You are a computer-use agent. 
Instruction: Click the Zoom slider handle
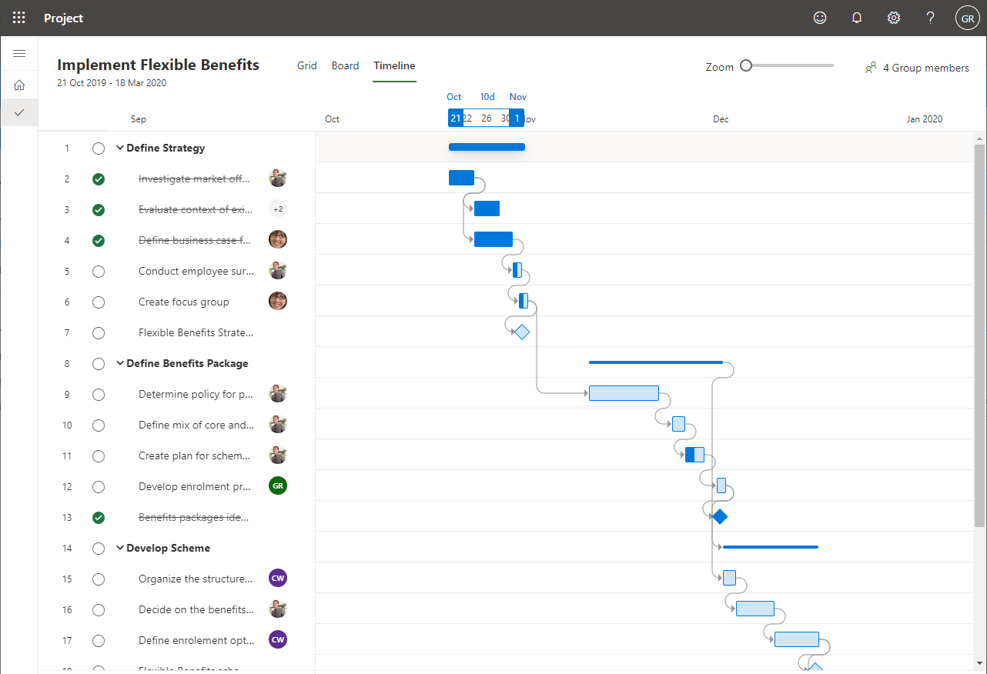pyautogui.click(x=746, y=66)
